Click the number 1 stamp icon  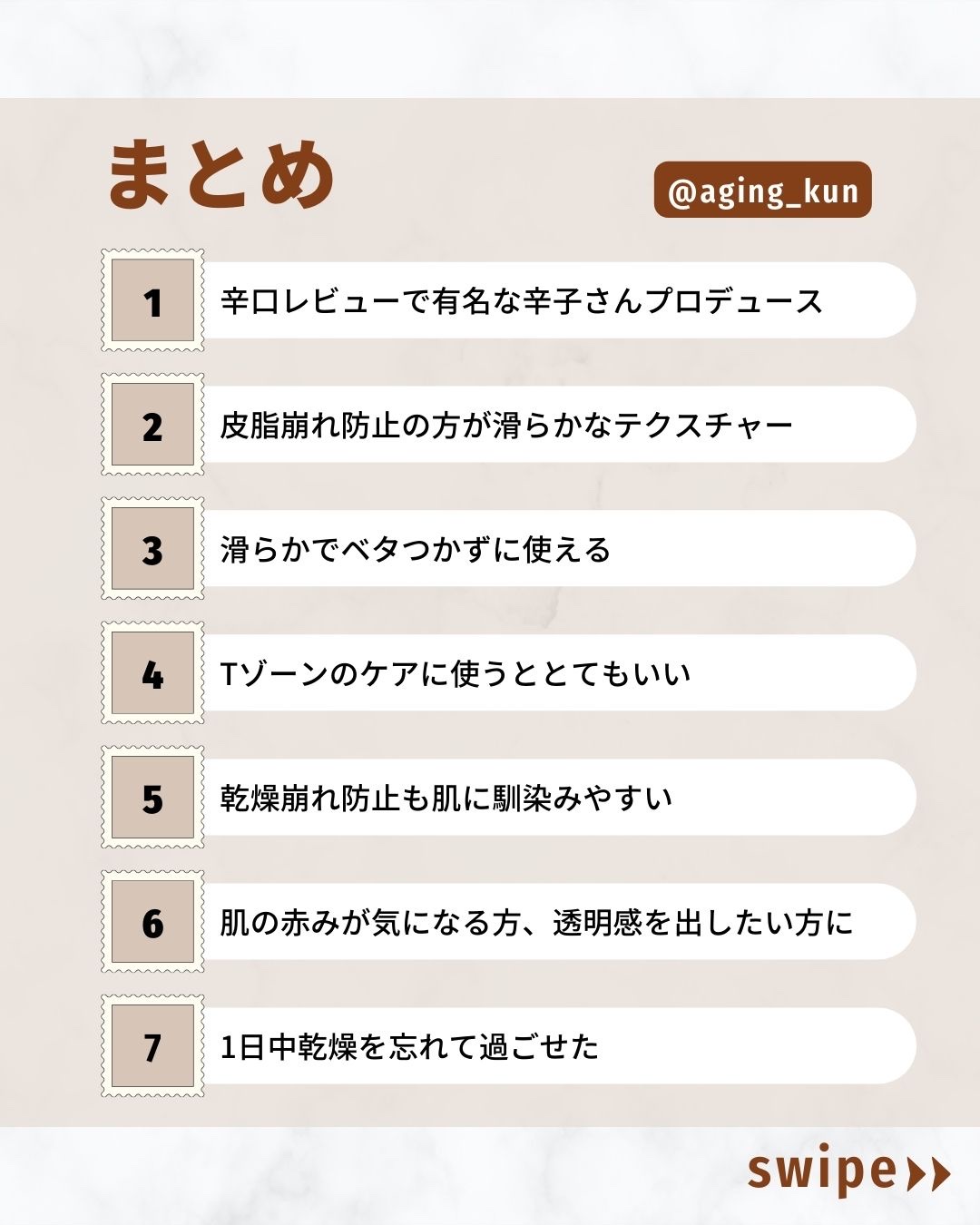(x=152, y=300)
